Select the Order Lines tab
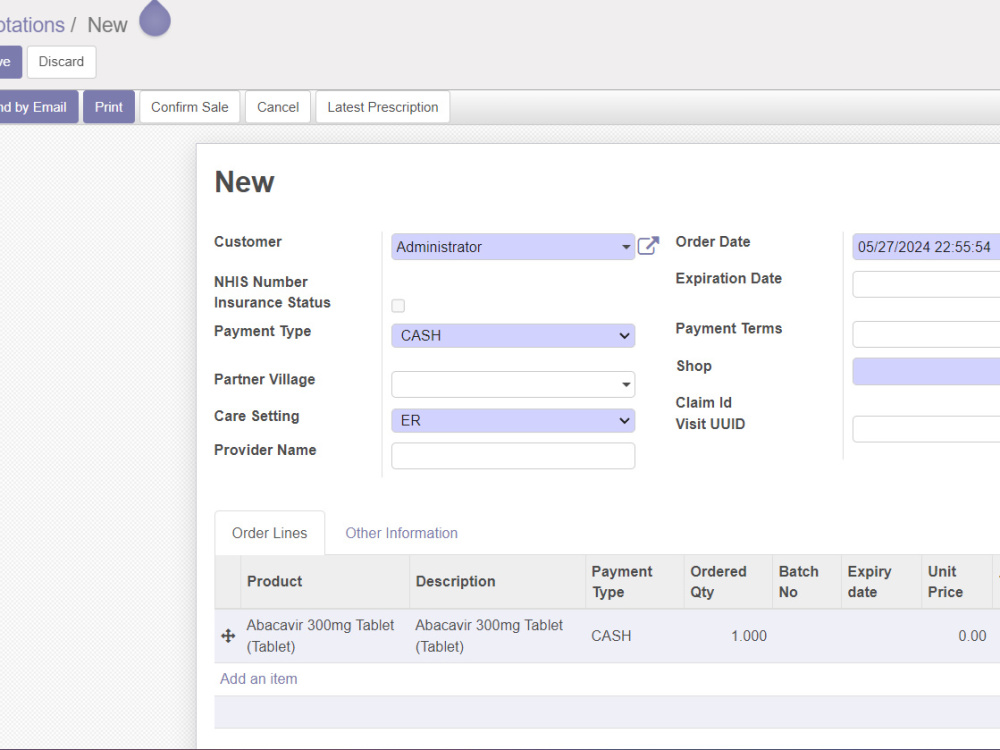 tap(269, 533)
